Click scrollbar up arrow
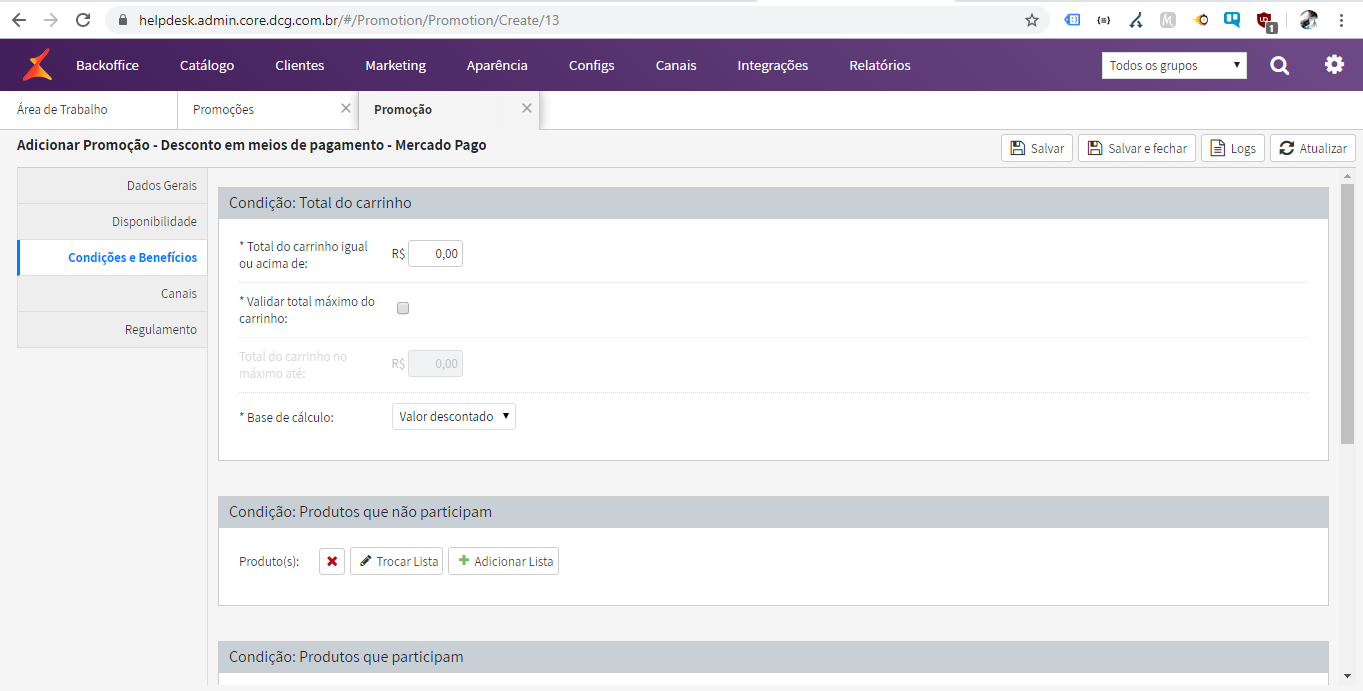The height and width of the screenshot is (691, 1363). coord(1347,175)
